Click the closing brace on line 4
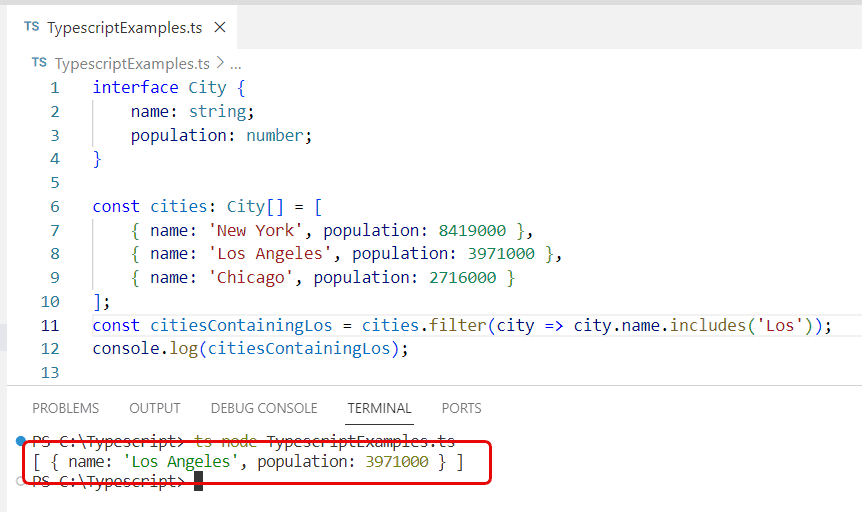Screen dimensions: 862x512 [x=97, y=159]
